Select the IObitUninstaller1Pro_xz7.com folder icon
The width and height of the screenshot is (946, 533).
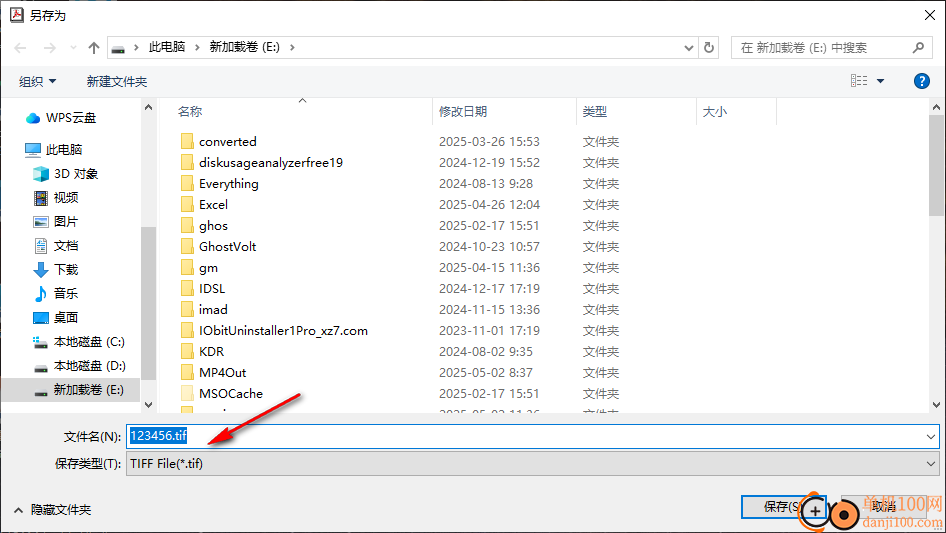(x=187, y=331)
